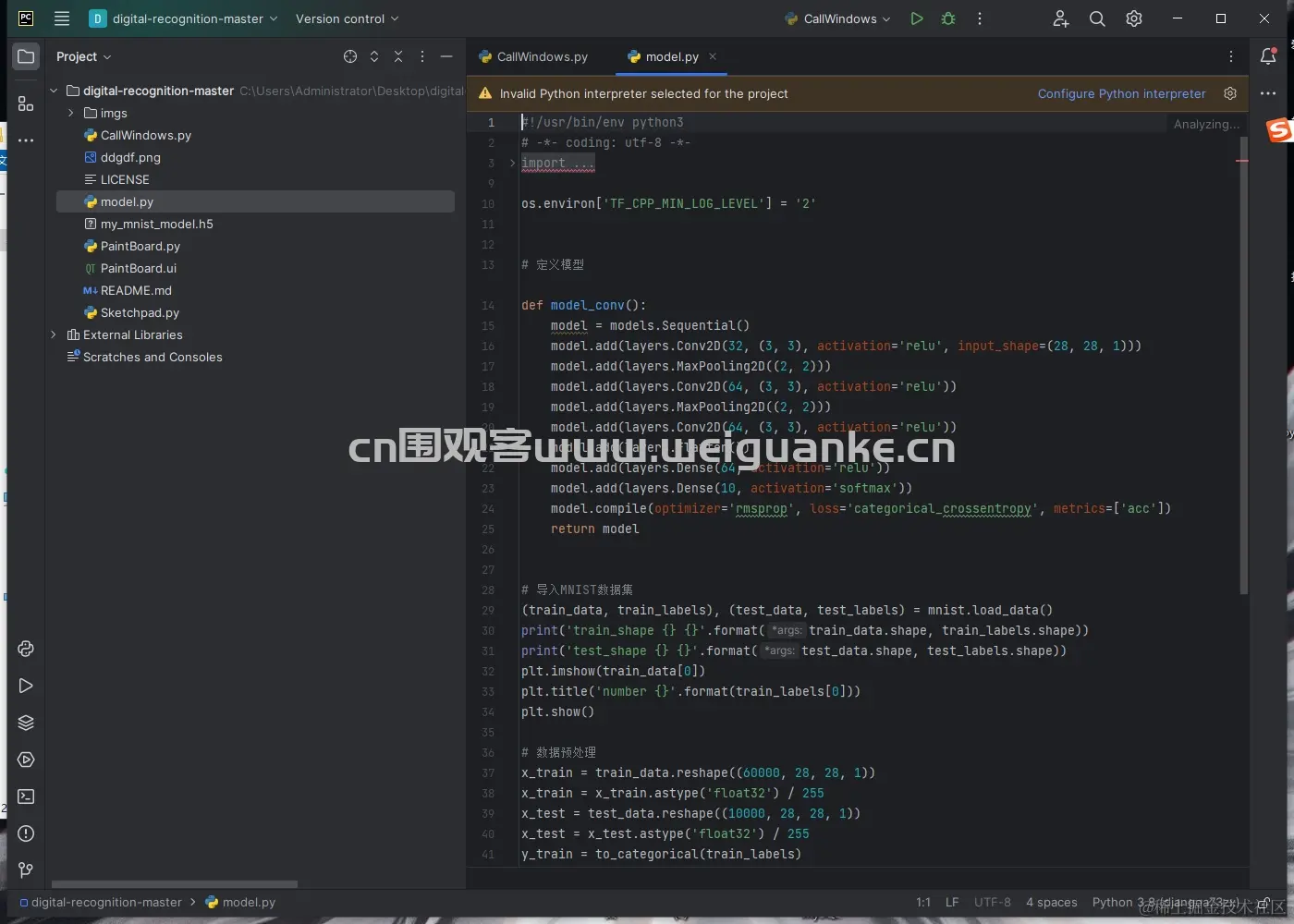The width and height of the screenshot is (1294, 924).
Task: Expand the folded import block
Action: point(513,163)
